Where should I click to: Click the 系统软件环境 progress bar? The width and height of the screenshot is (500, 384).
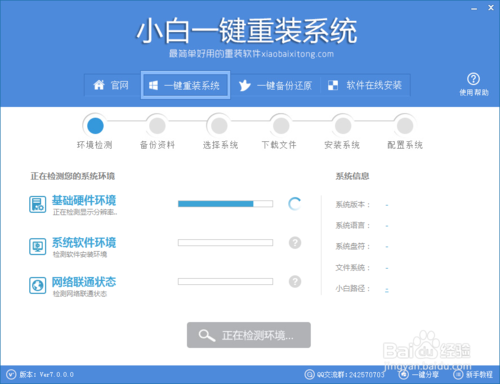tap(225, 243)
